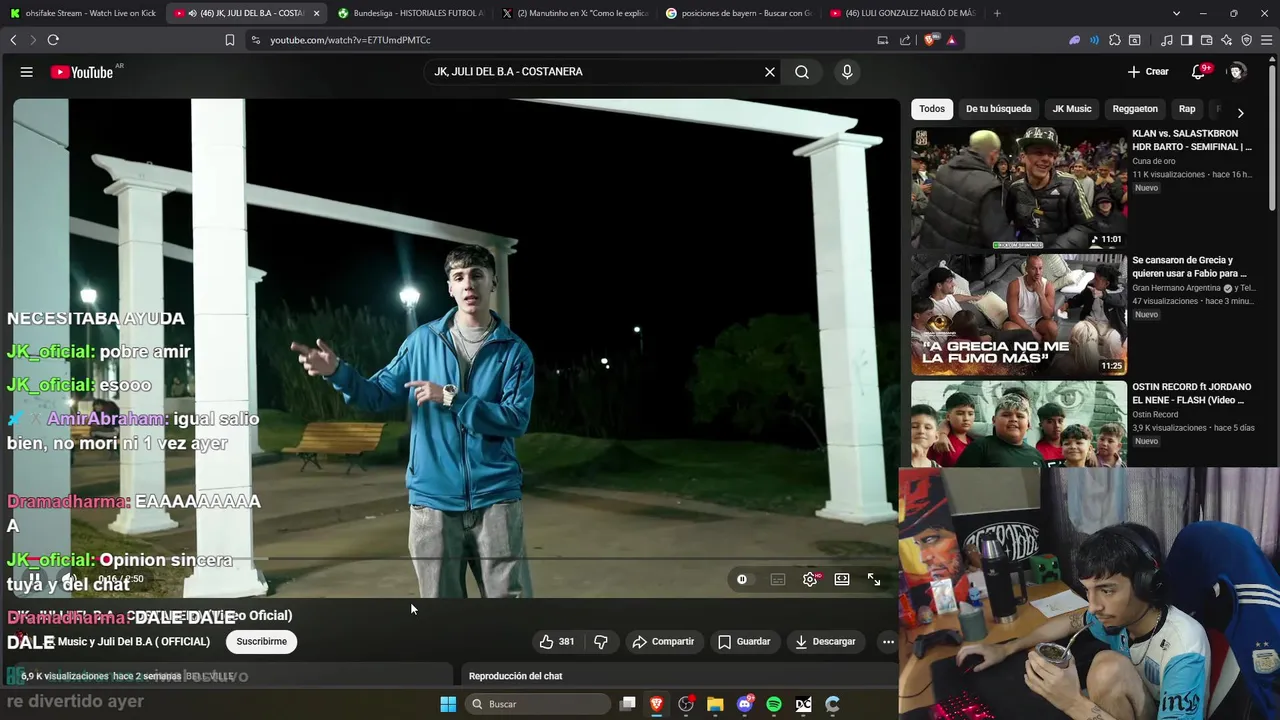Open the browser extensions puzzle icon
Screen dimensions: 1280x720
[x=1115, y=40]
